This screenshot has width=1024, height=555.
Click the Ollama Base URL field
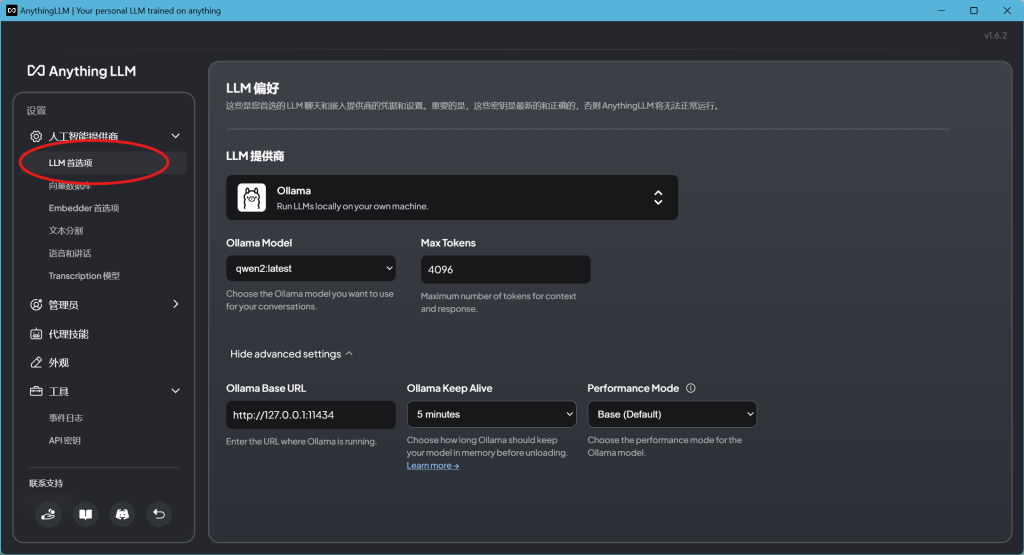coord(311,415)
